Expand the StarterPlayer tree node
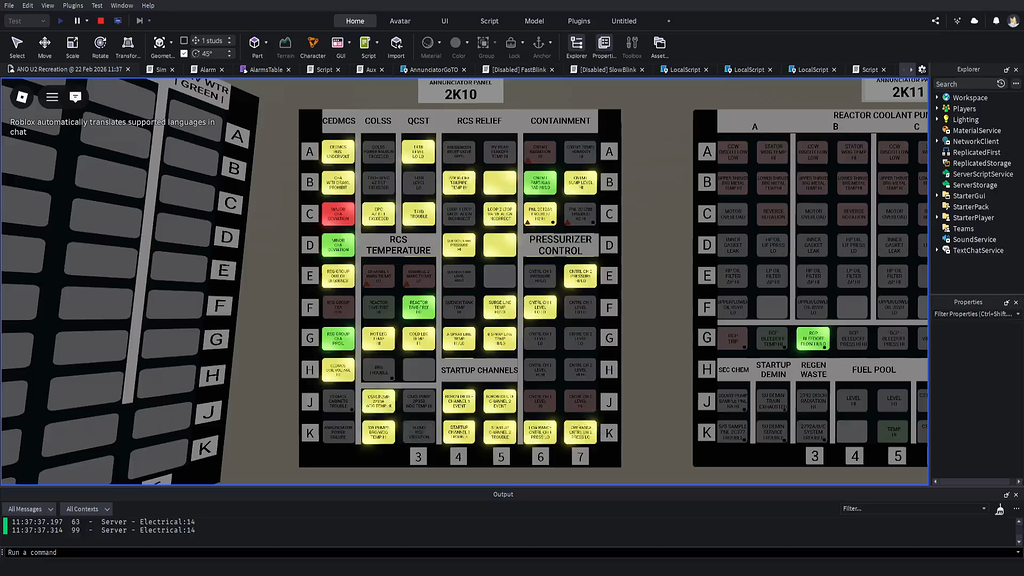The height and width of the screenshot is (576, 1024). pos(938,217)
